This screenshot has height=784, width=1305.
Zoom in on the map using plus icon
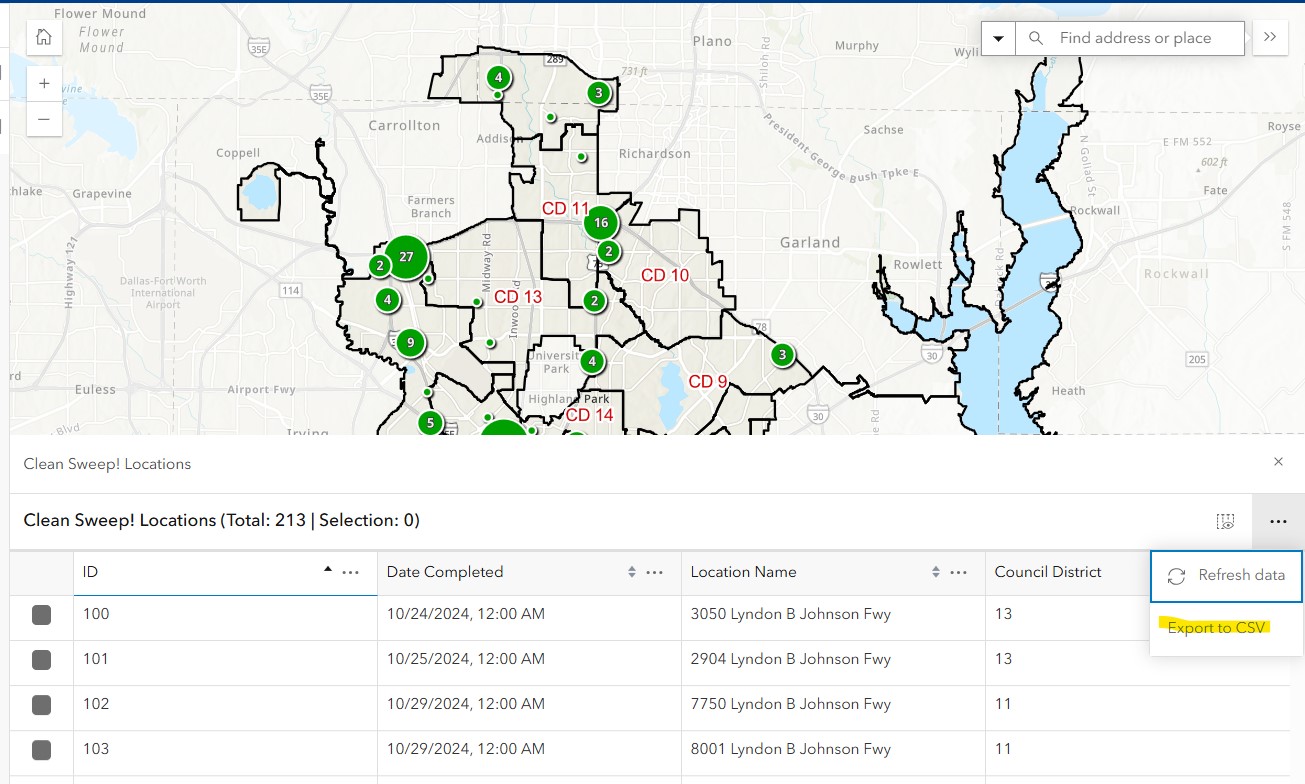44,83
